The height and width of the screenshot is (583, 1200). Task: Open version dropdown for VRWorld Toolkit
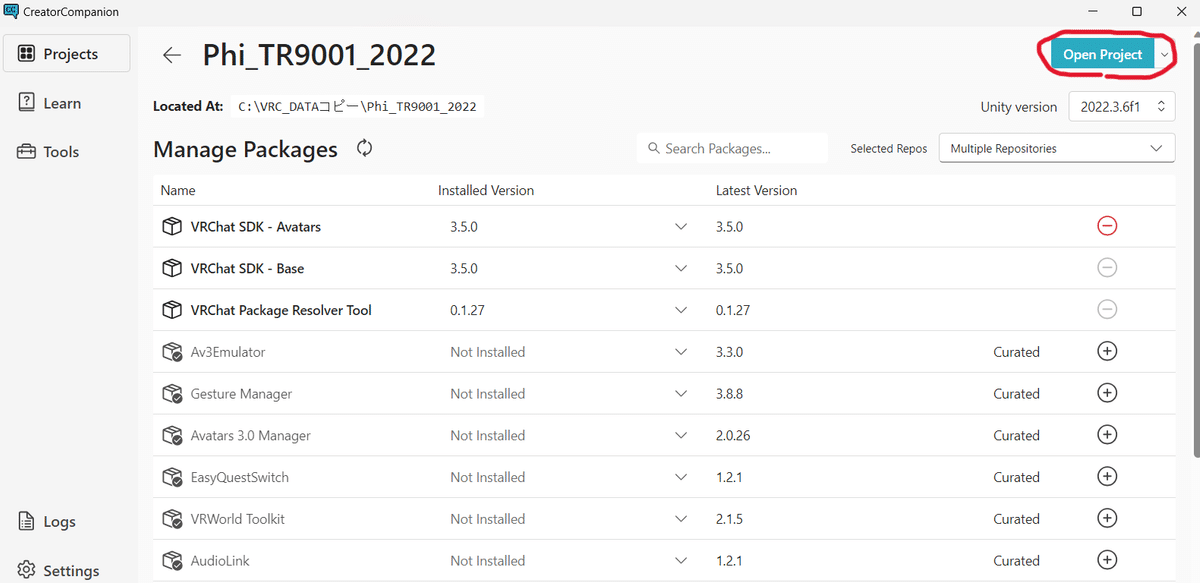[681, 519]
